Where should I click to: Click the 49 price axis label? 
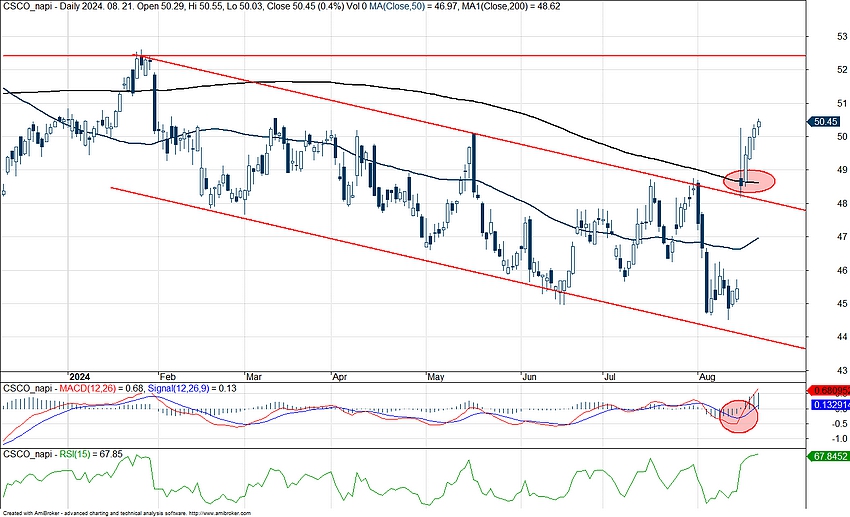tap(842, 170)
